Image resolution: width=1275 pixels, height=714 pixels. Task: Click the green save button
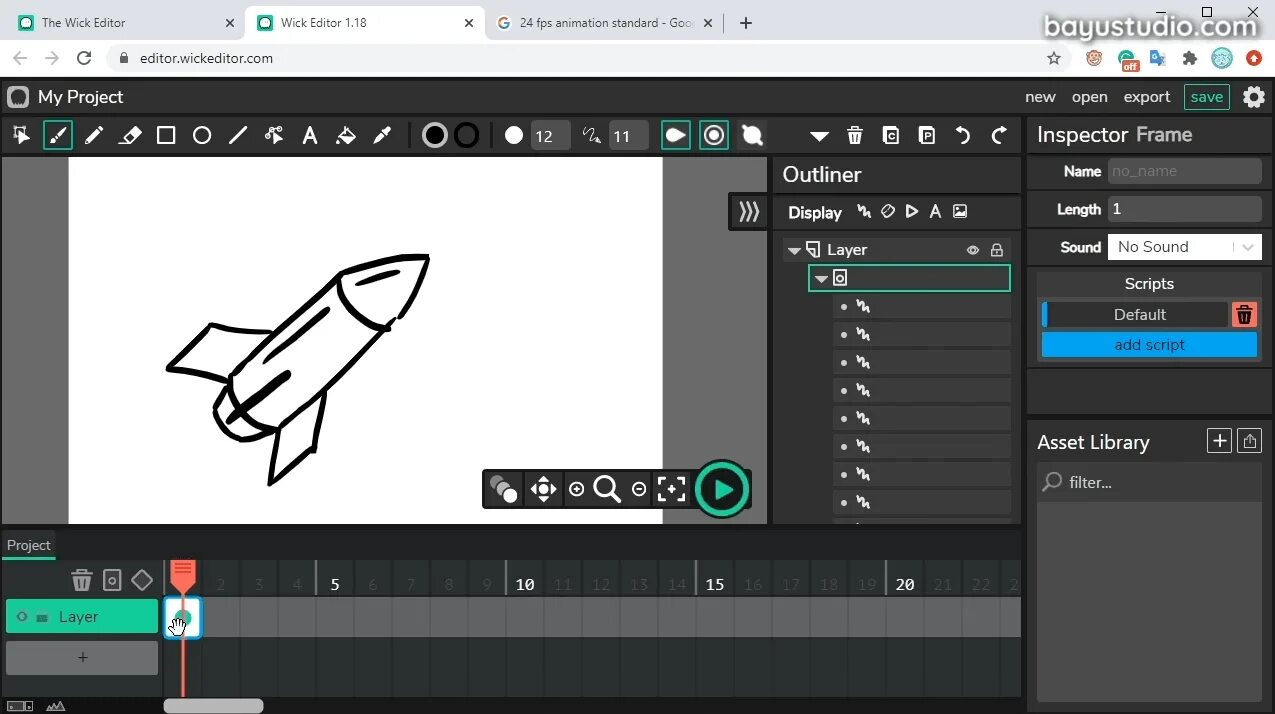[x=1207, y=97]
